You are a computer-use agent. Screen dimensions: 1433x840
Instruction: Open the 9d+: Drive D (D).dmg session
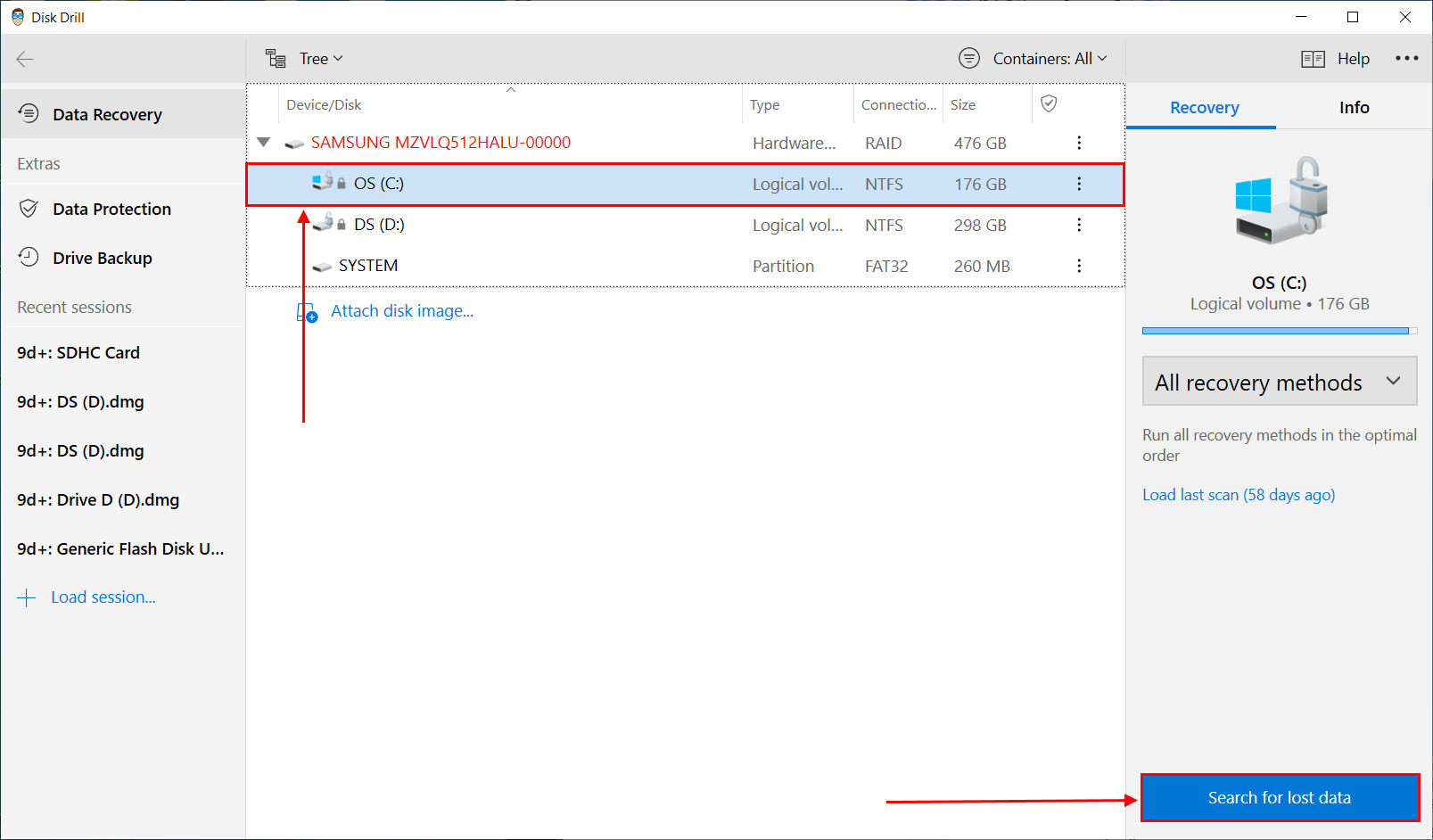coord(98,499)
